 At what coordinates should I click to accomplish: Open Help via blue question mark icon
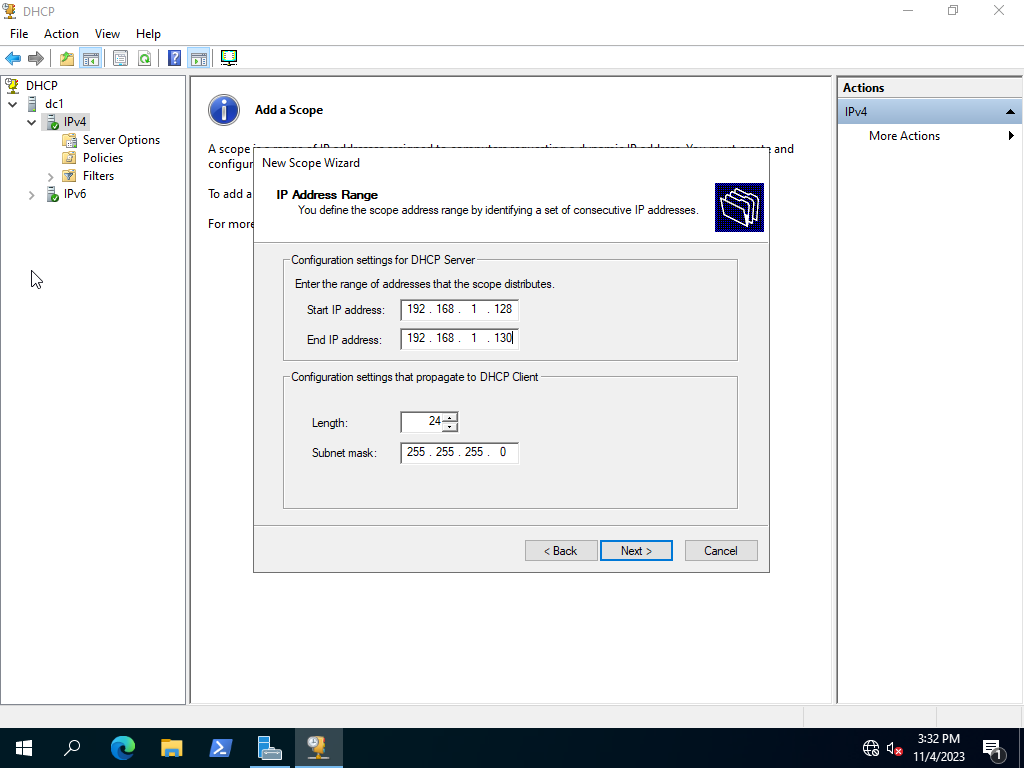pos(174,58)
